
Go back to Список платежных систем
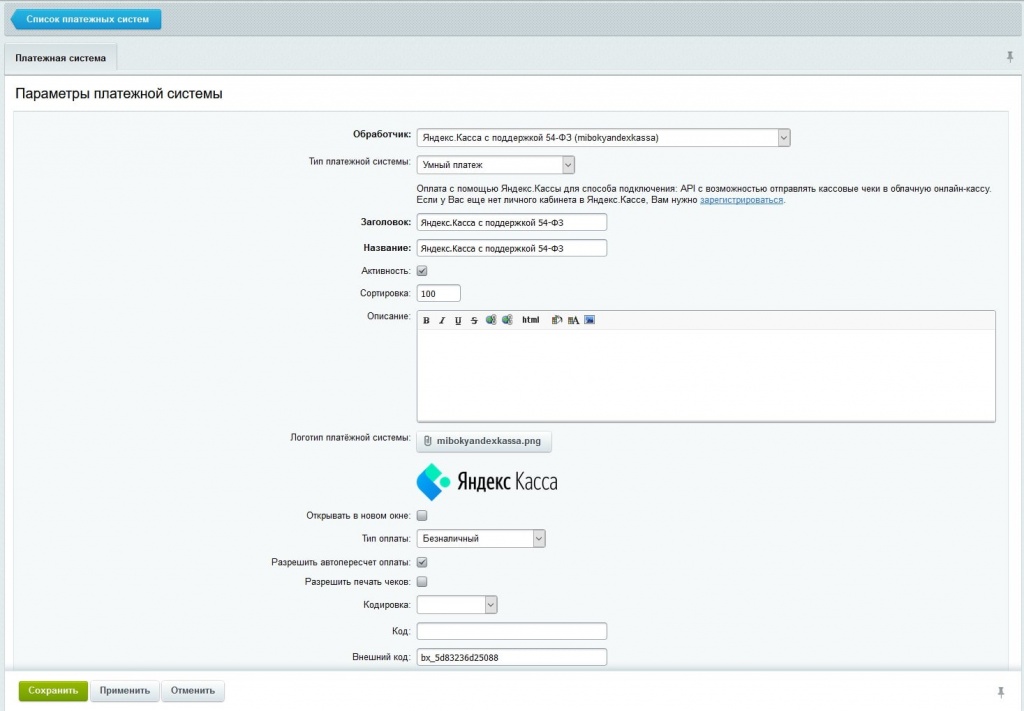click(x=86, y=19)
